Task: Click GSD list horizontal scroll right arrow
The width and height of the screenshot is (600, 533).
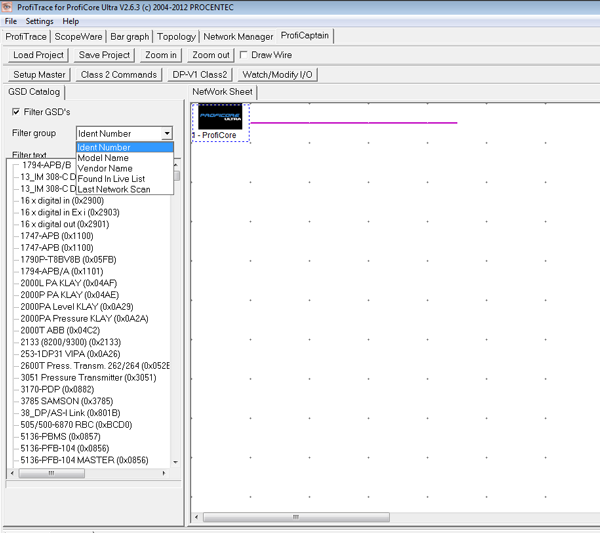Action: [x=164, y=473]
